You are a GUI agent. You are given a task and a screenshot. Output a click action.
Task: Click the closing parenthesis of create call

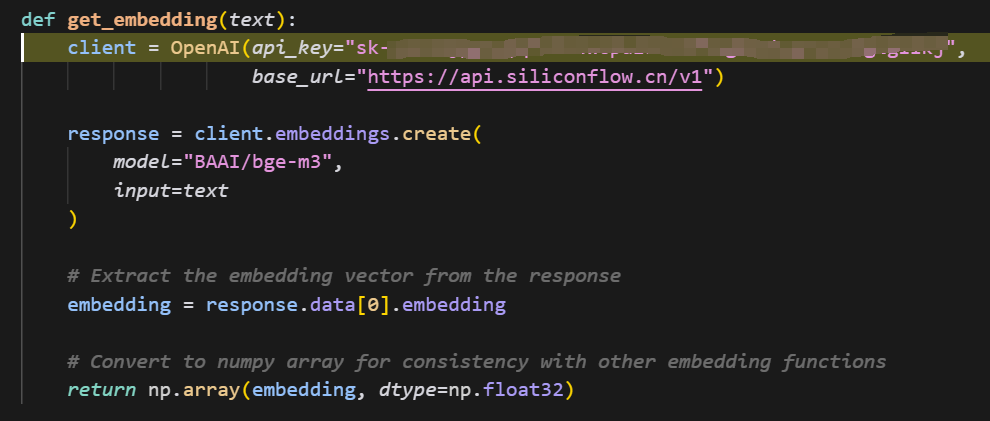[73, 220]
